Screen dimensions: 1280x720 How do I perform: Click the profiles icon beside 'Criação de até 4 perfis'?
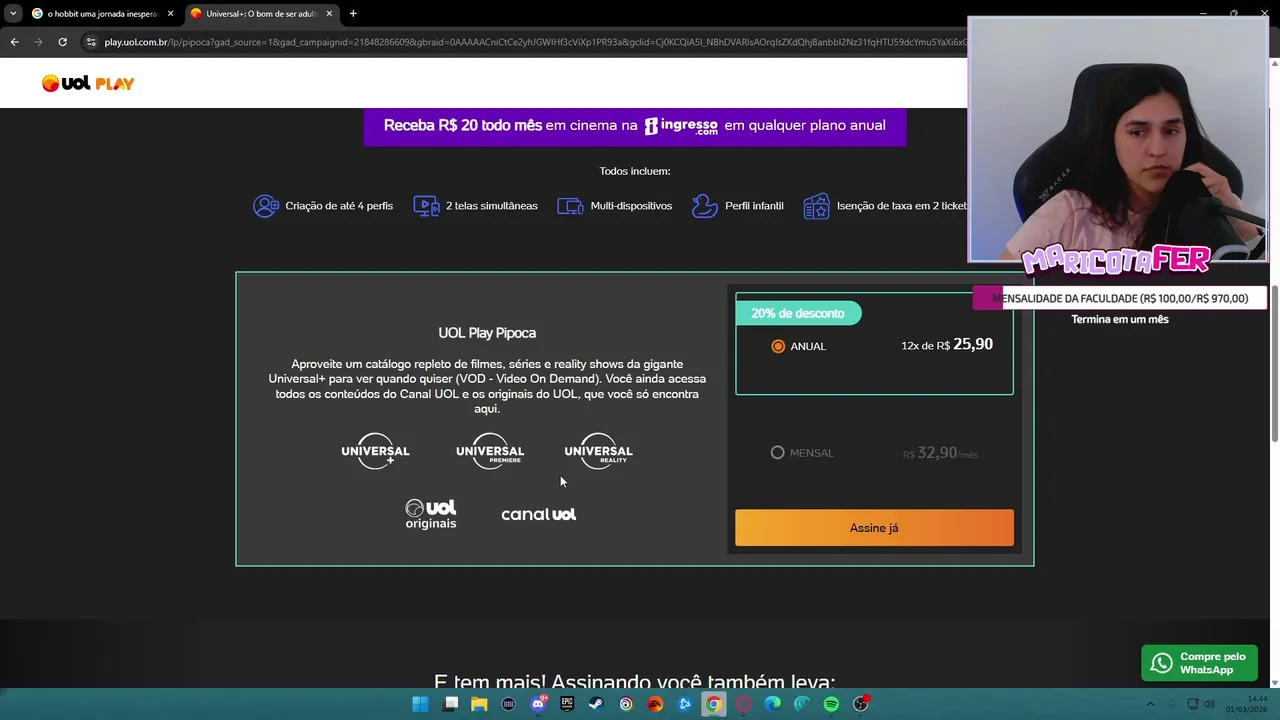click(x=266, y=206)
